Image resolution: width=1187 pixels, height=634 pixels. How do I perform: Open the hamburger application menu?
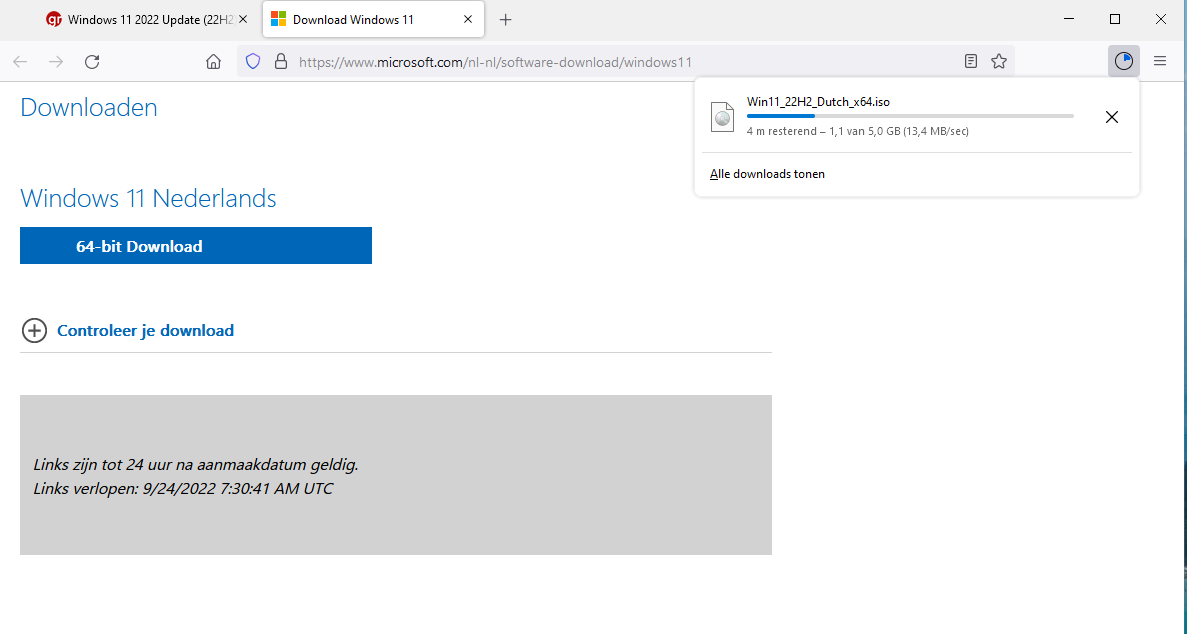pyautogui.click(x=1160, y=62)
